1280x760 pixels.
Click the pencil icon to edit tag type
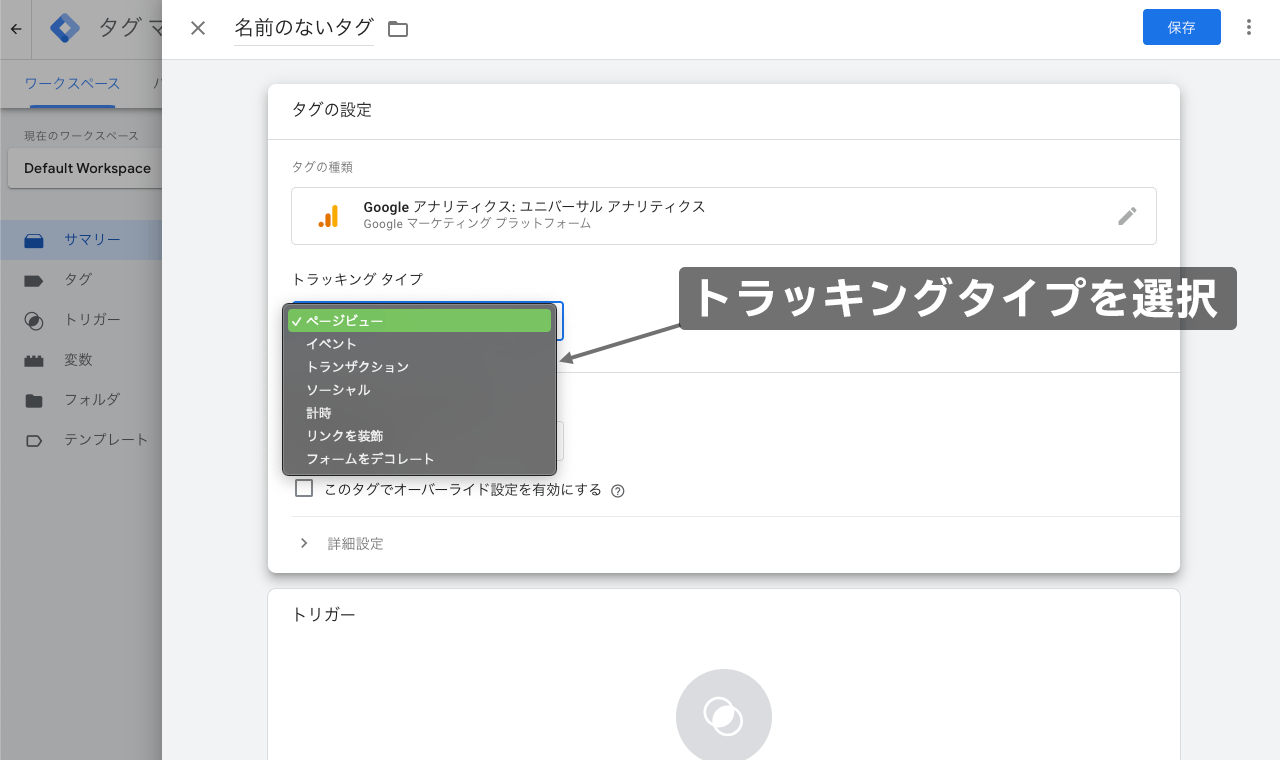[x=1128, y=215]
